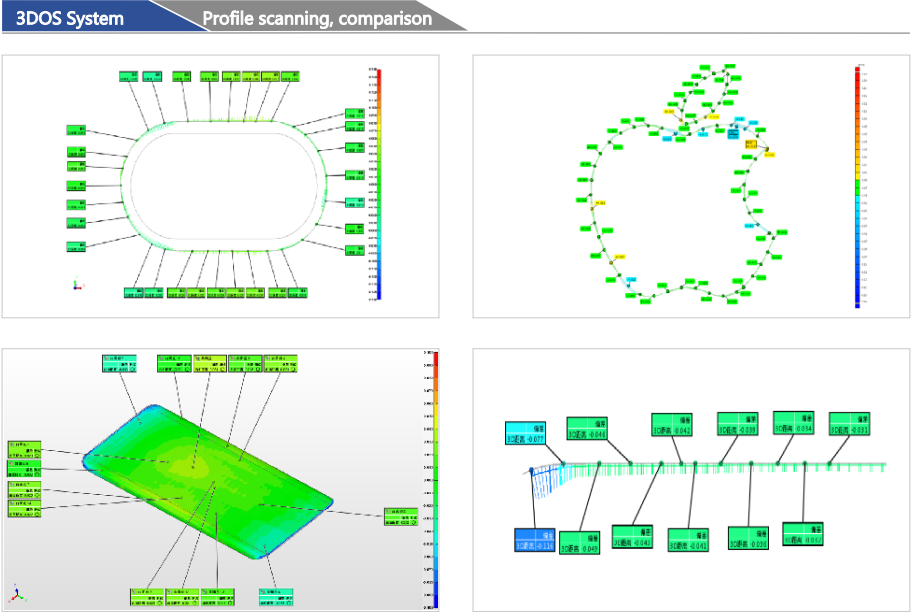The image size is (913, 615).
Task: Select the lone callout label right of the phone model
Action: point(401,517)
